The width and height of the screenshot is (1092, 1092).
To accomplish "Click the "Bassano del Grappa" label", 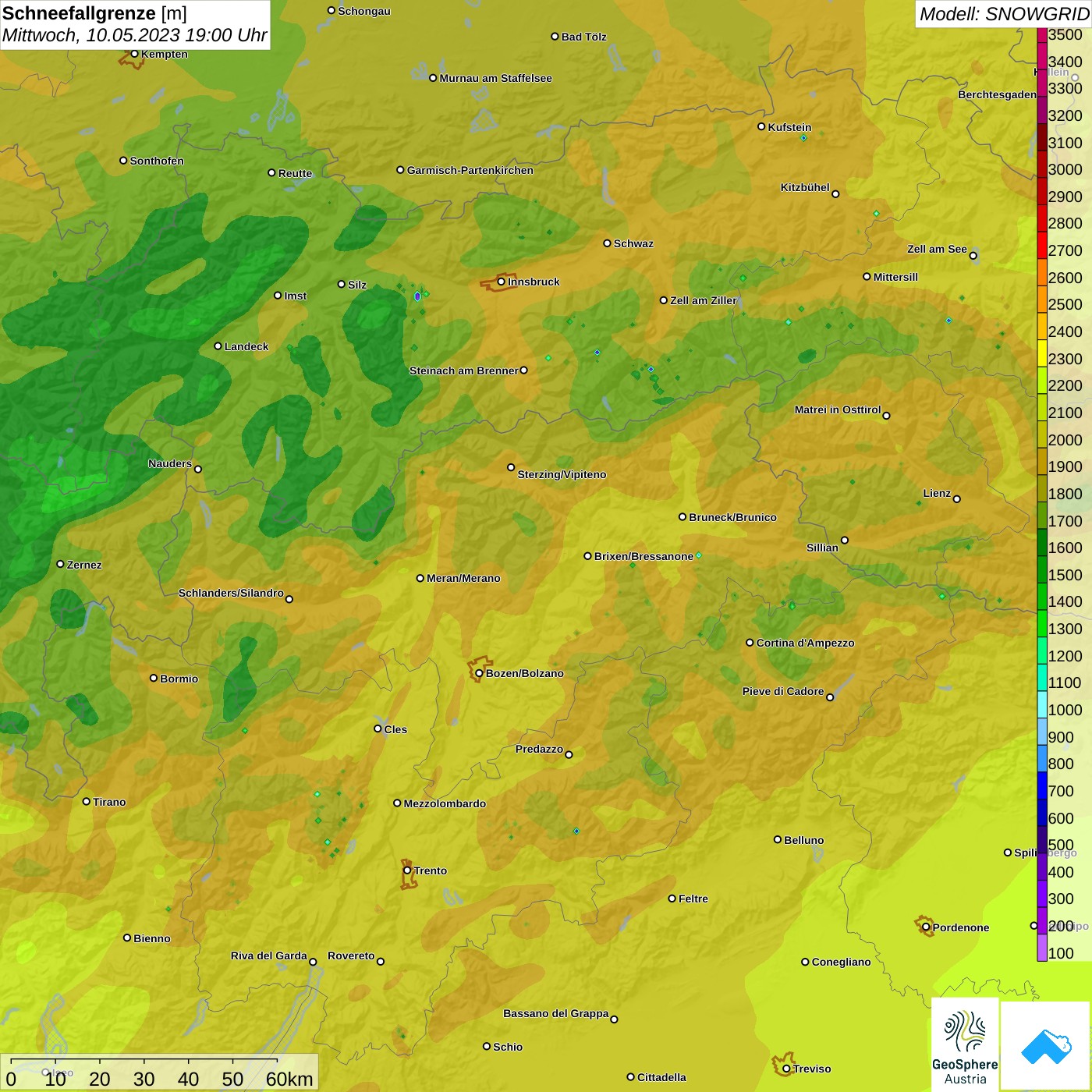I will click(556, 1013).
